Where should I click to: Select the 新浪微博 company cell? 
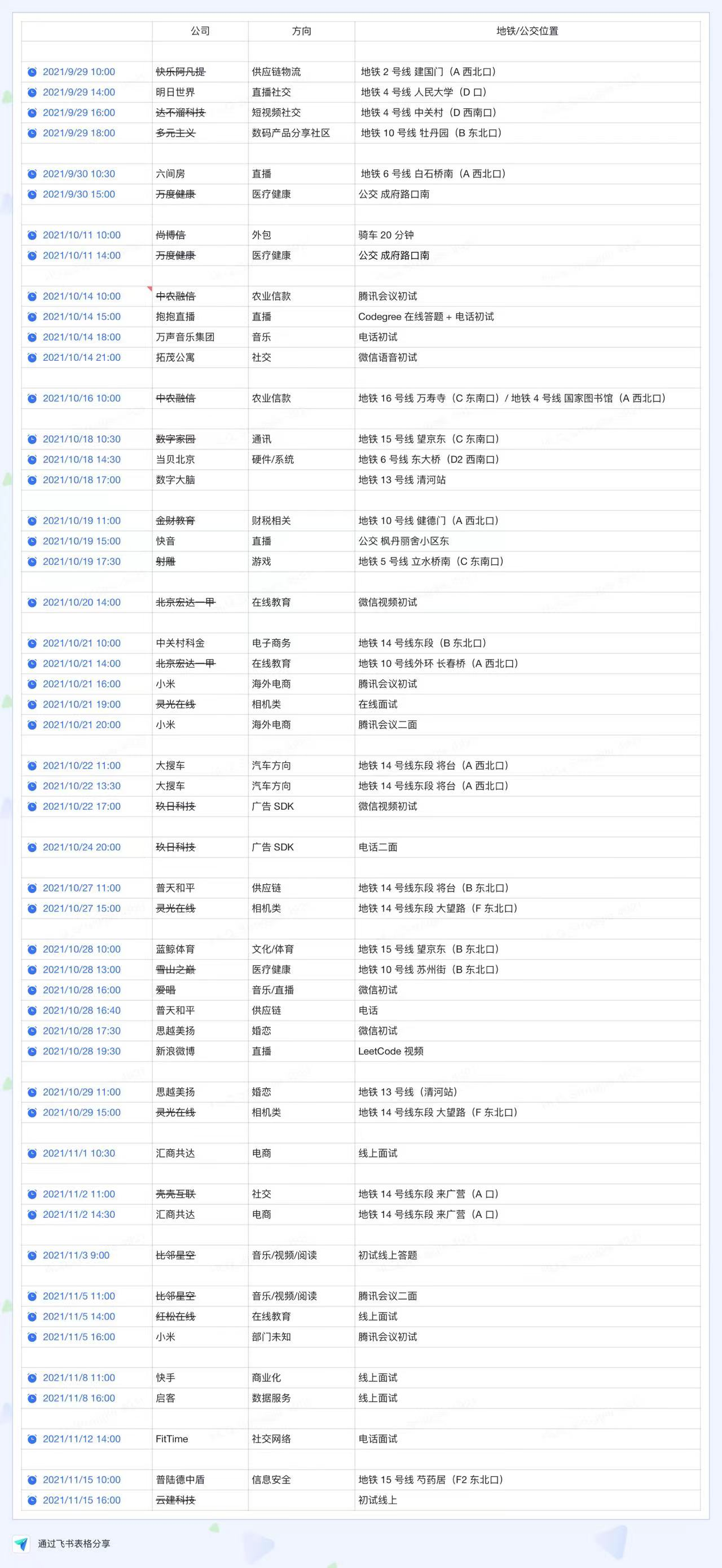pos(200,1051)
